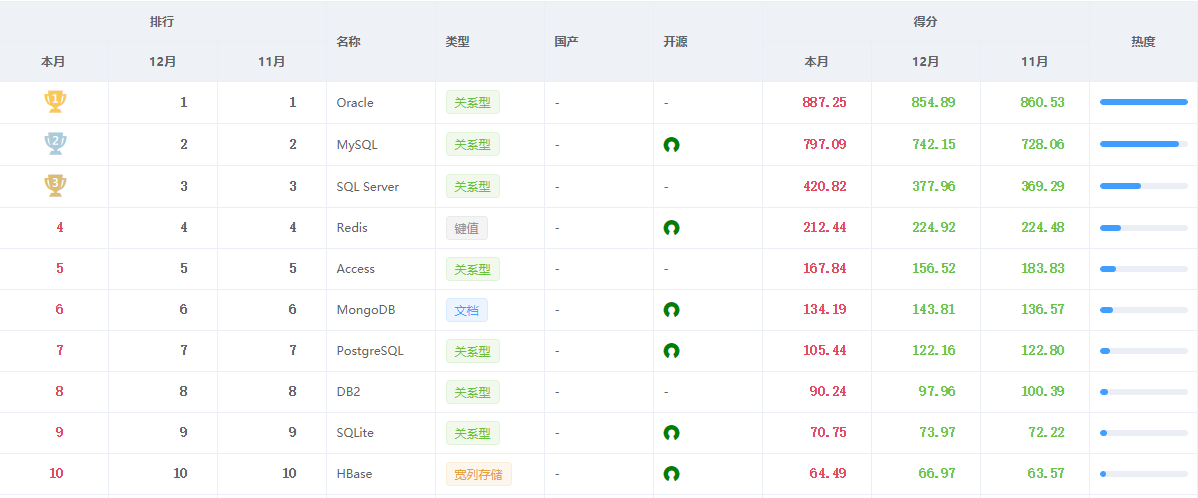Image resolution: width=1198 pixels, height=498 pixels.
Task: Click the open source icon in HBase row
Action: point(672,474)
